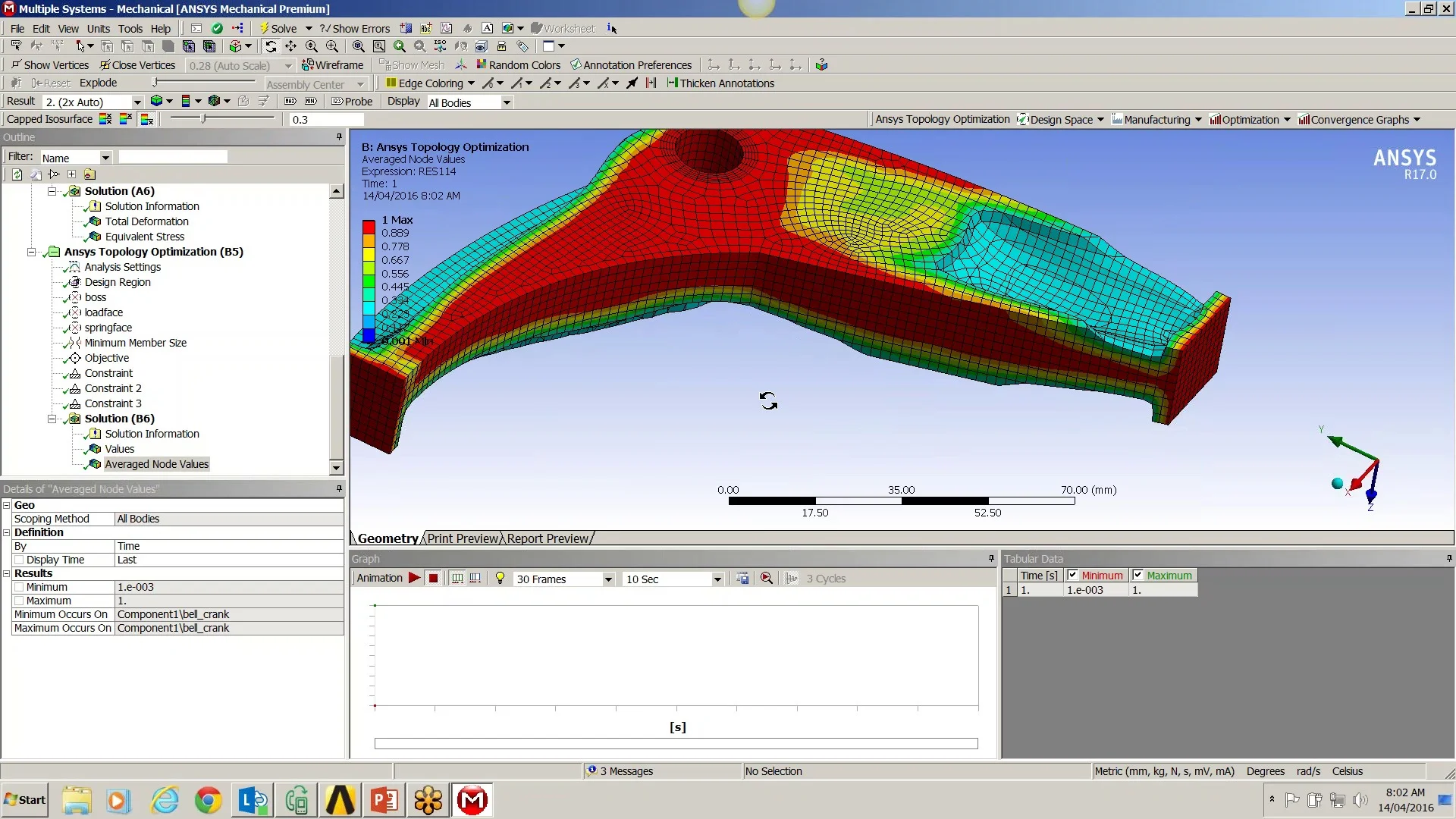This screenshot has width=1456, height=819.
Task: Toggle the Minimum column checkbox
Action: pyautogui.click(x=1072, y=576)
